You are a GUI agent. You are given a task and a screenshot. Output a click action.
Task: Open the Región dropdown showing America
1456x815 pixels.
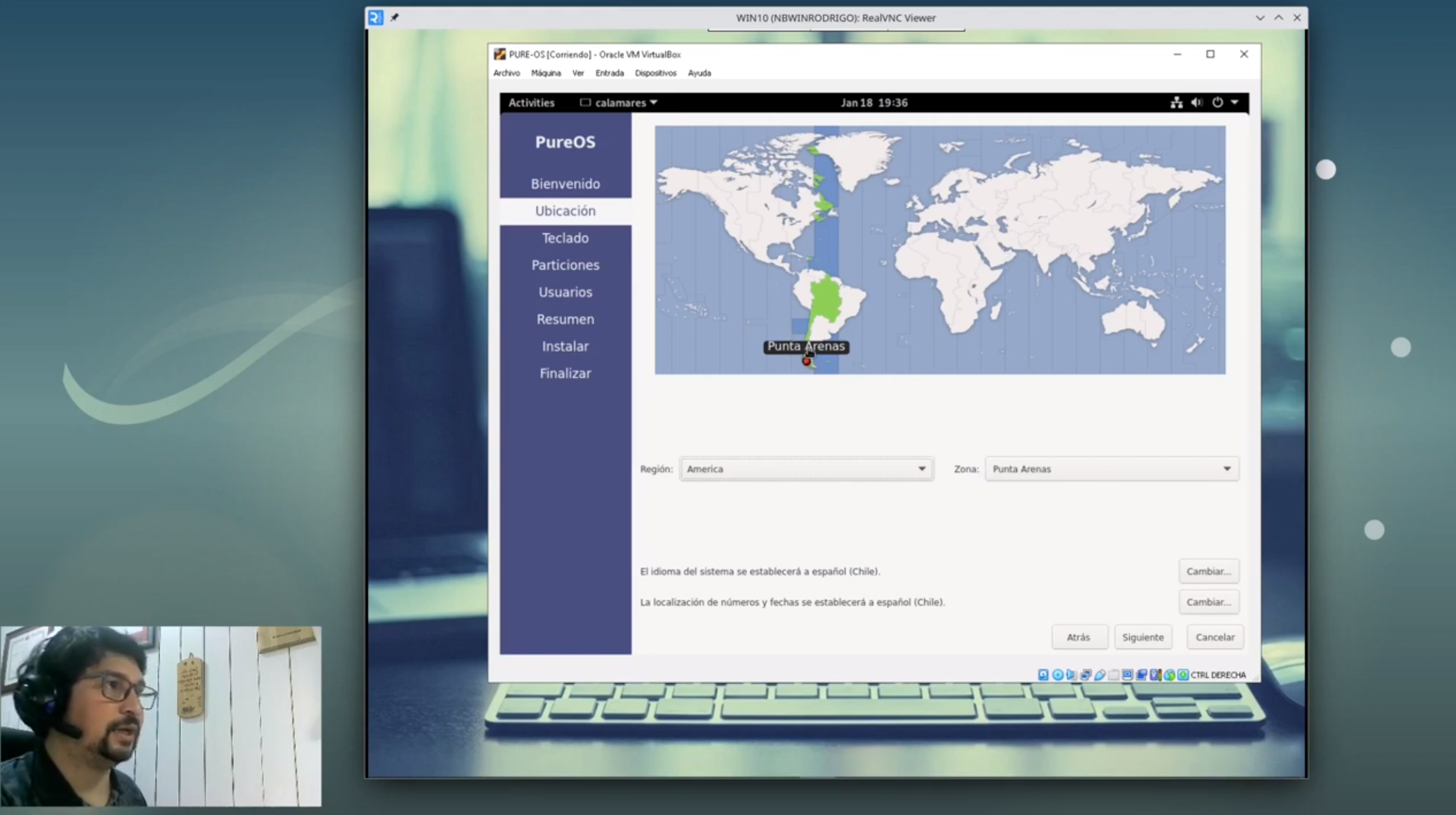[806, 468]
